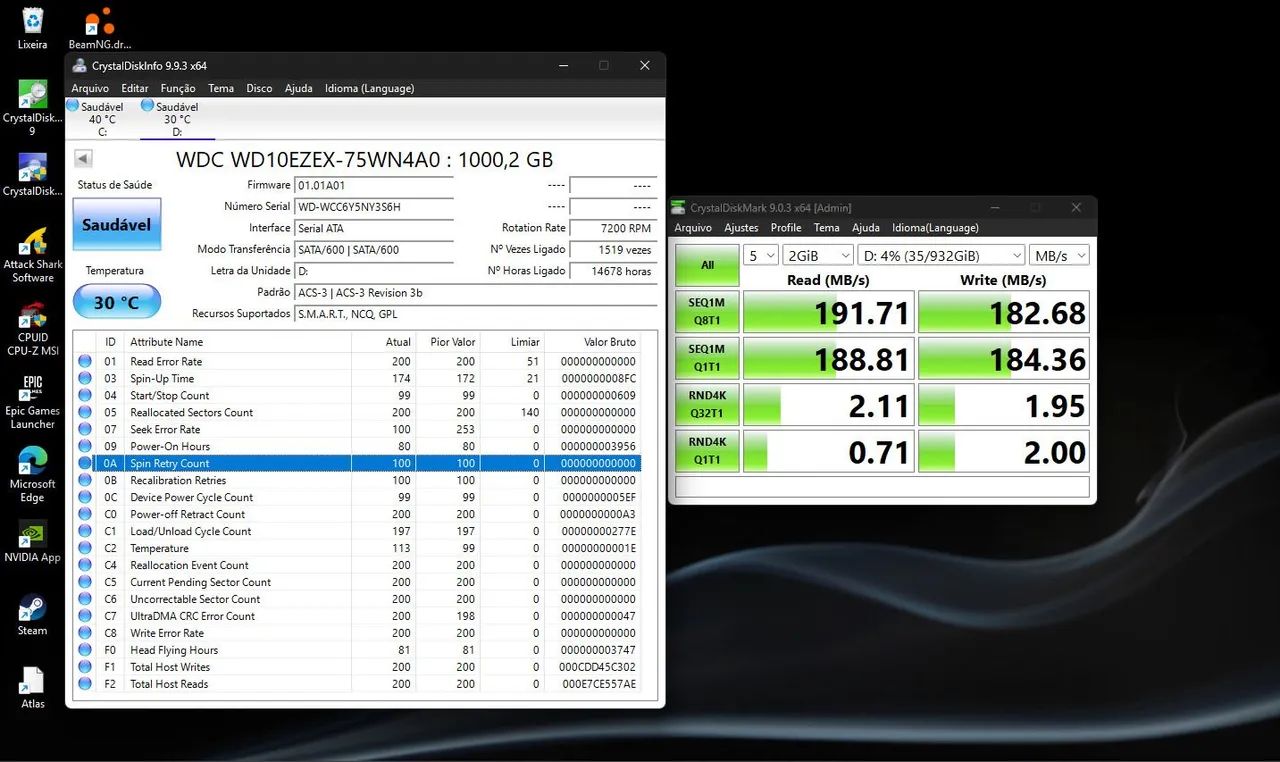Open the test count dropdown showing 5

click(760, 255)
